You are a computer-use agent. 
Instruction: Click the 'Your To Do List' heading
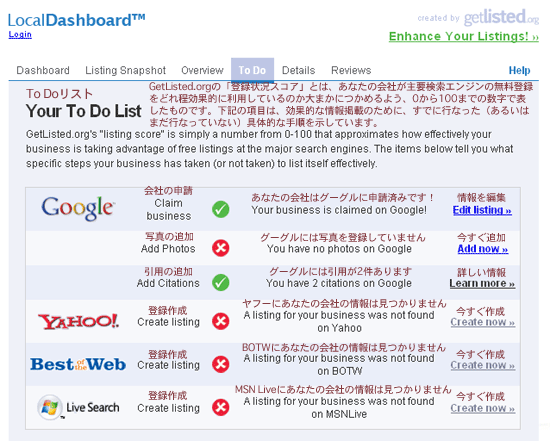coord(83,111)
